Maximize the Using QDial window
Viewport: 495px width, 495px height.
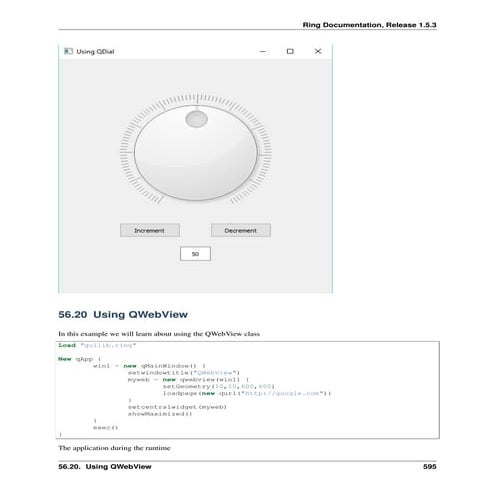(290, 51)
